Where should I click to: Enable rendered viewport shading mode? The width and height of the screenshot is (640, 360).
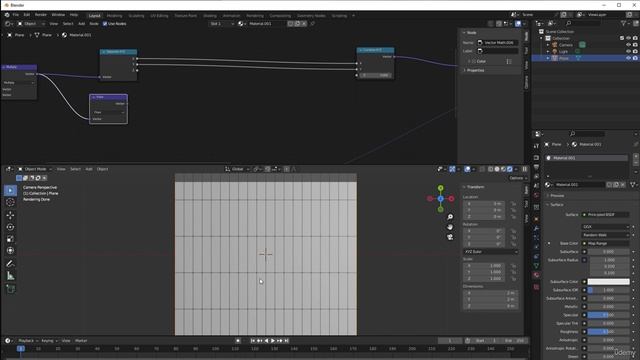(510, 169)
